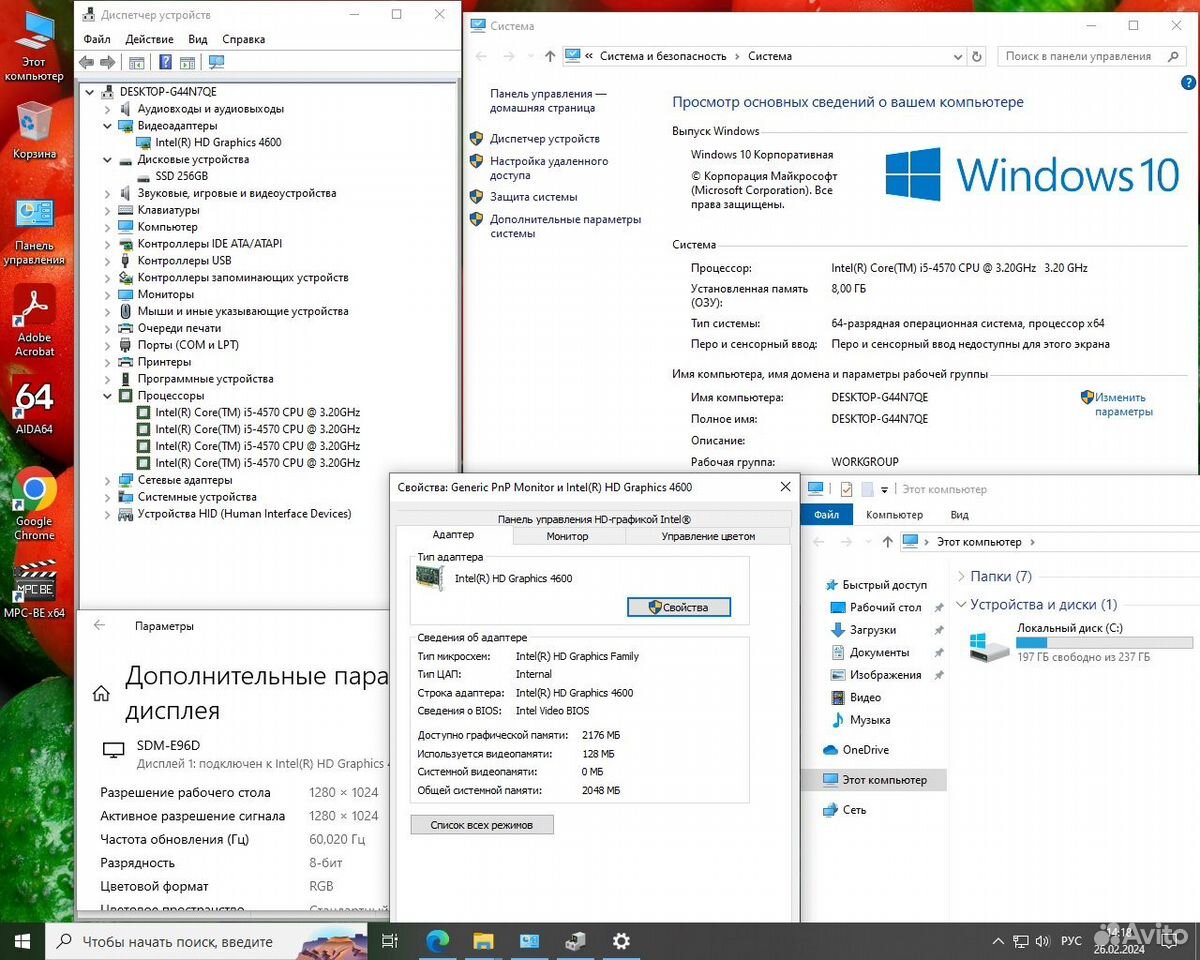The width and height of the screenshot is (1200, 960).
Task: Click Back arrow in Device Manager toolbar
Action: click(86, 62)
